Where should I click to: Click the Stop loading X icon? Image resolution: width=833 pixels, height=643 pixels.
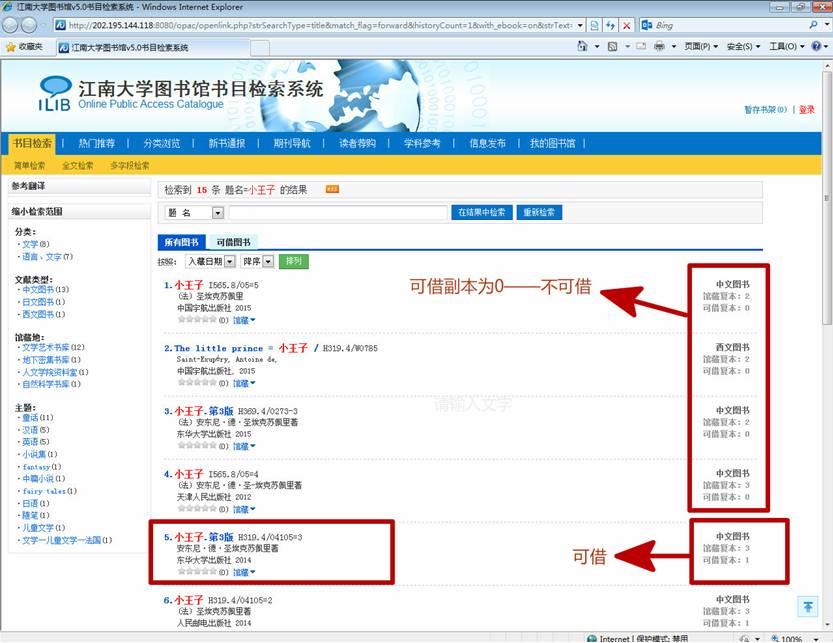pos(627,24)
